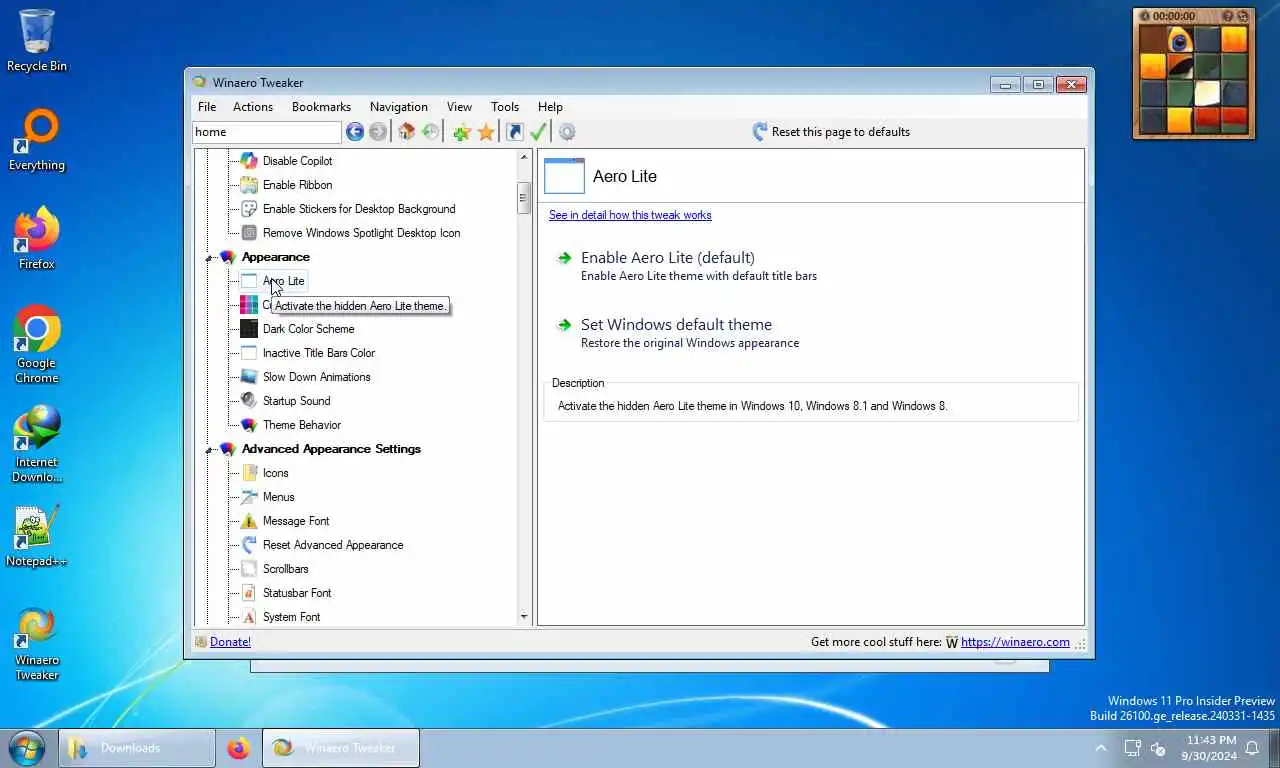The image size is (1280, 768).
Task: Open the notifications bell in the taskbar
Action: 1251,748
